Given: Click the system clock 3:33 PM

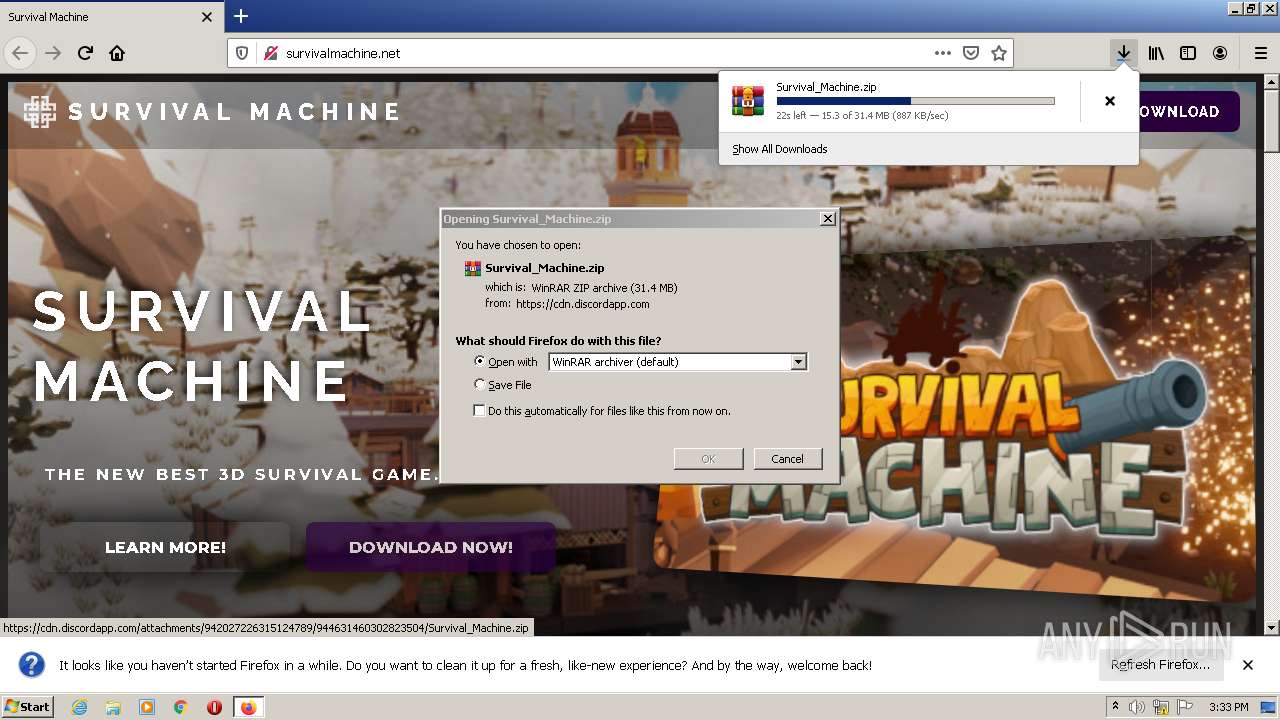Looking at the screenshot, I should click(1228, 707).
